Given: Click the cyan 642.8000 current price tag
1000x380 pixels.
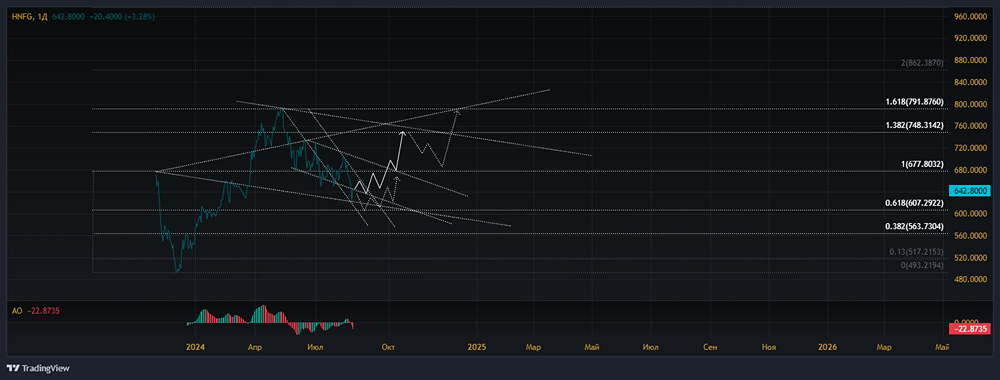Looking at the screenshot, I should tap(969, 190).
